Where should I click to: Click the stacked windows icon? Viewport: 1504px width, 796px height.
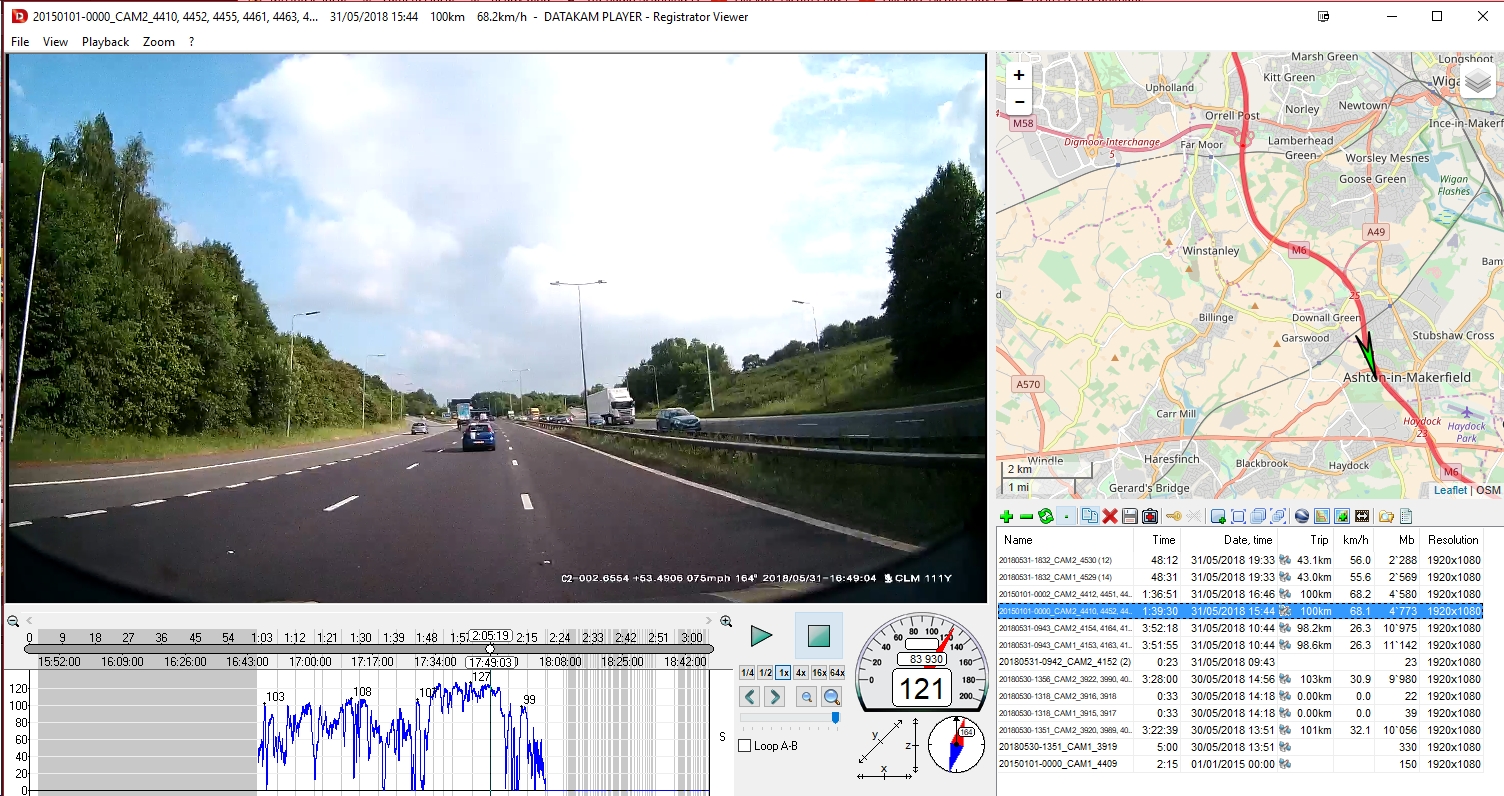coord(1258,516)
